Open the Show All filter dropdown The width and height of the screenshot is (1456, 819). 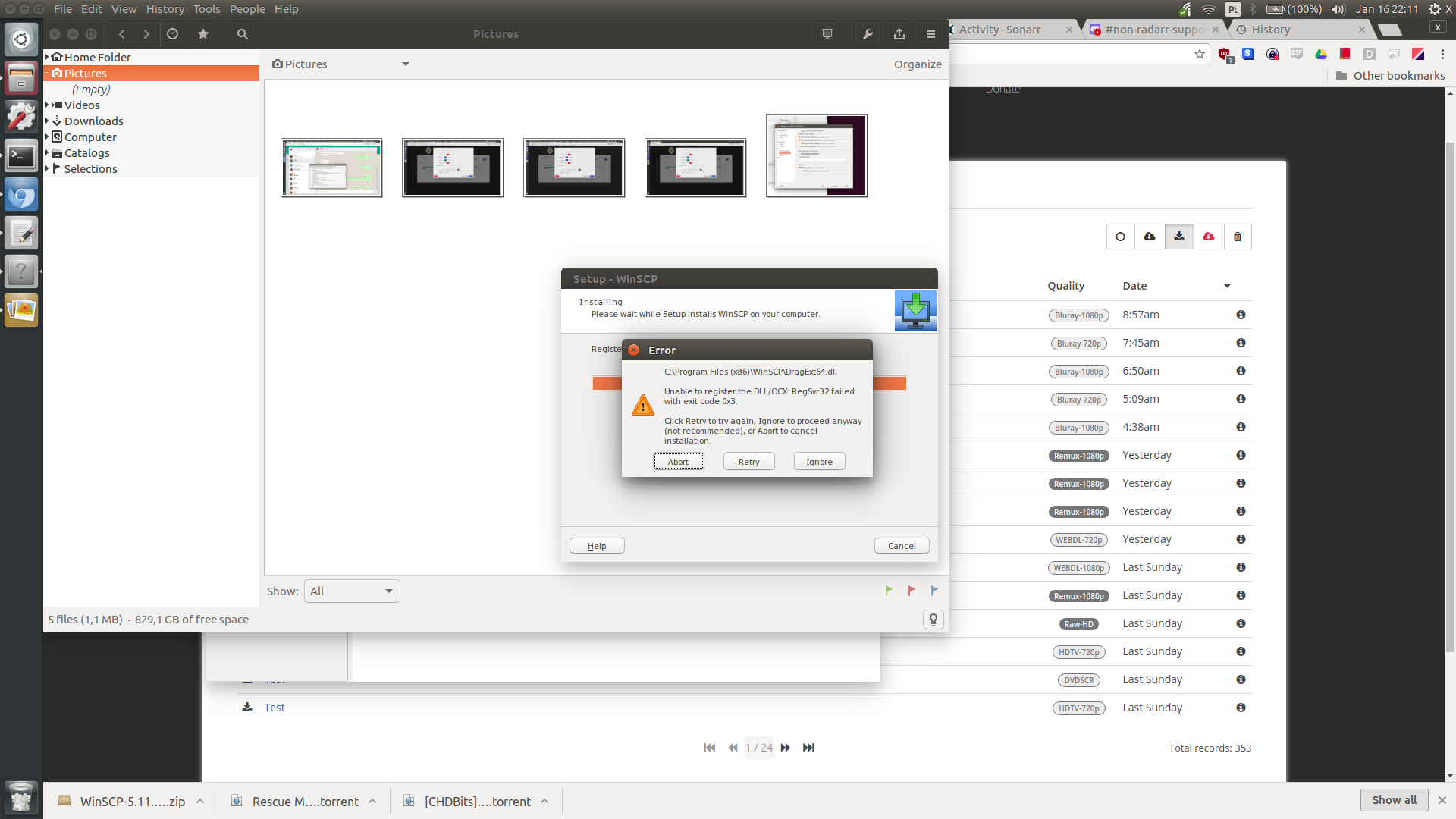tap(352, 591)
